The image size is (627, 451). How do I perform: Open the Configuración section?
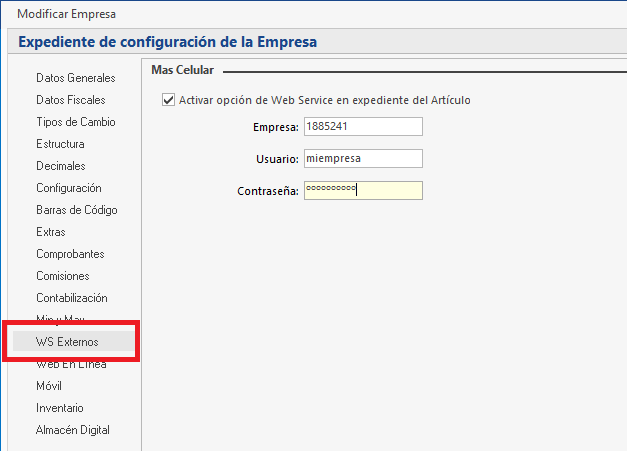[69, 188]
